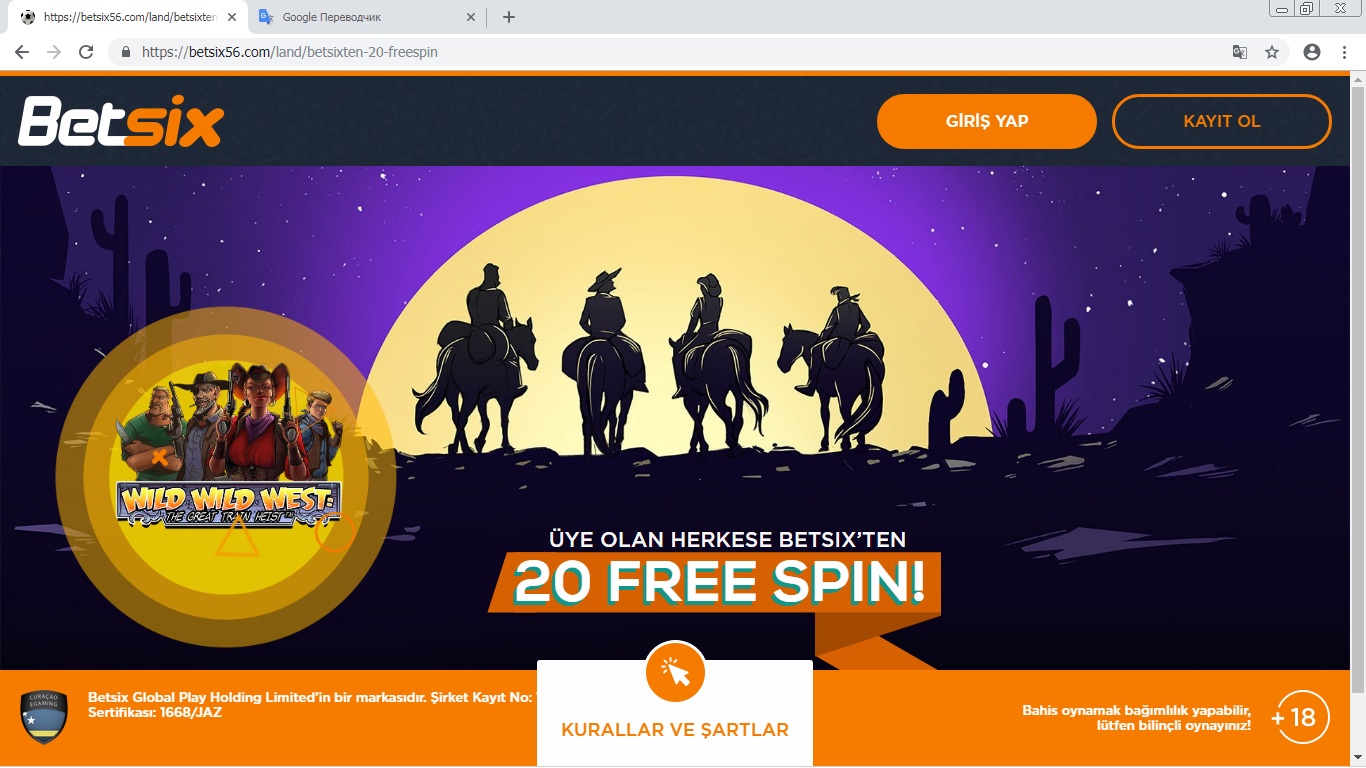Click the translate page icon in the address bar
Viewport: 1366px width, 768px height.
tap(1239, 52)
